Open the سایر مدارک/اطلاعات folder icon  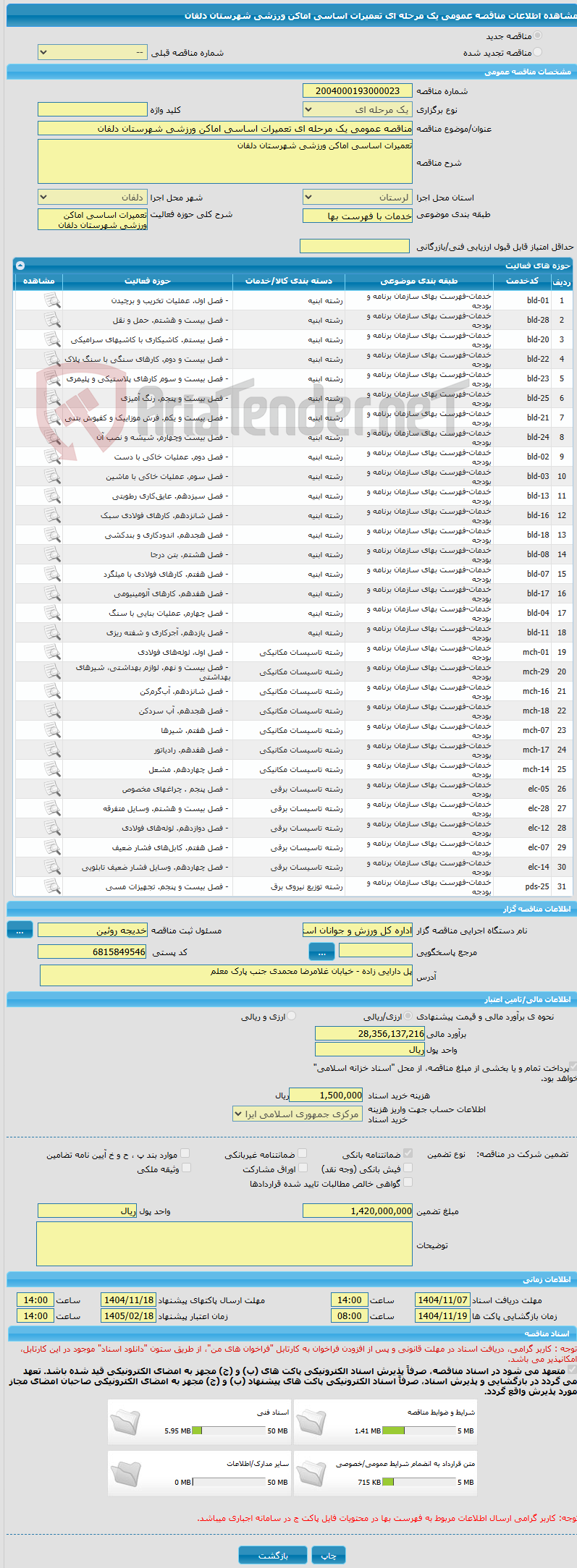(x=125, y=1474)
